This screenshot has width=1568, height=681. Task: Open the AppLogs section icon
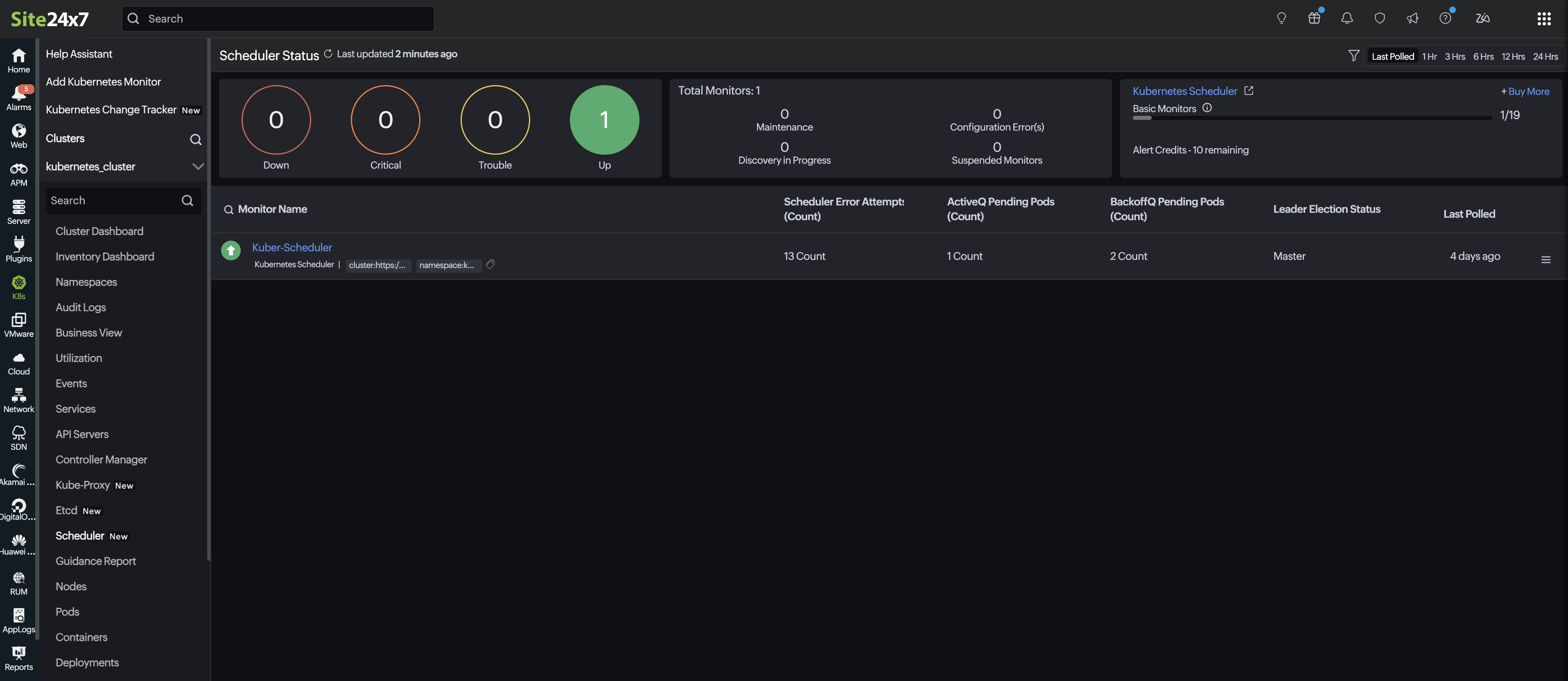18,621
